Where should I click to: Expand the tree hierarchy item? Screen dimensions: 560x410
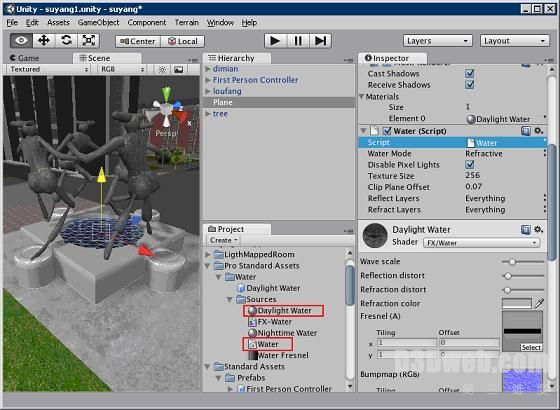tap(208, 114)
